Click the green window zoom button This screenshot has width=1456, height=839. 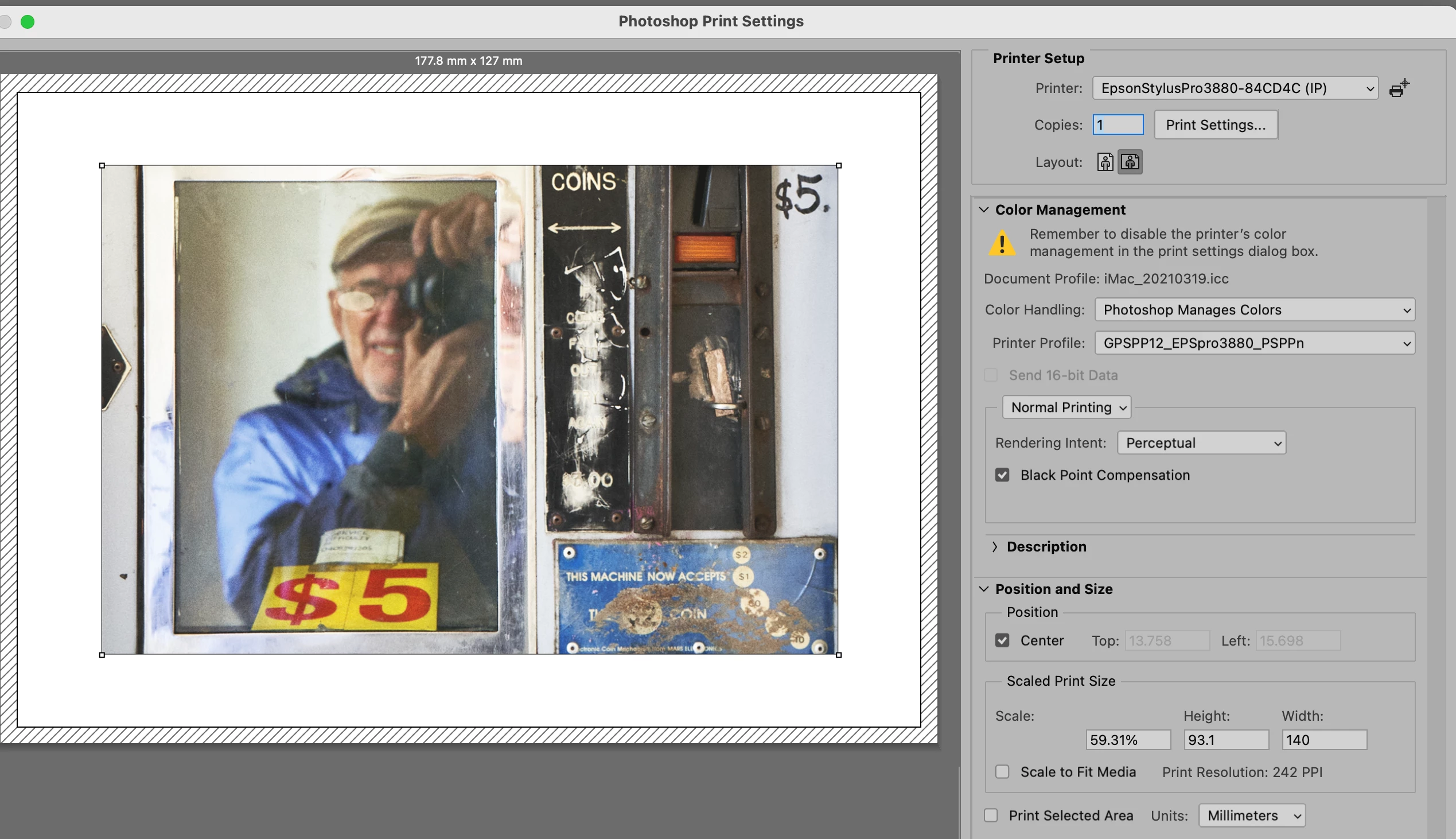28,21
